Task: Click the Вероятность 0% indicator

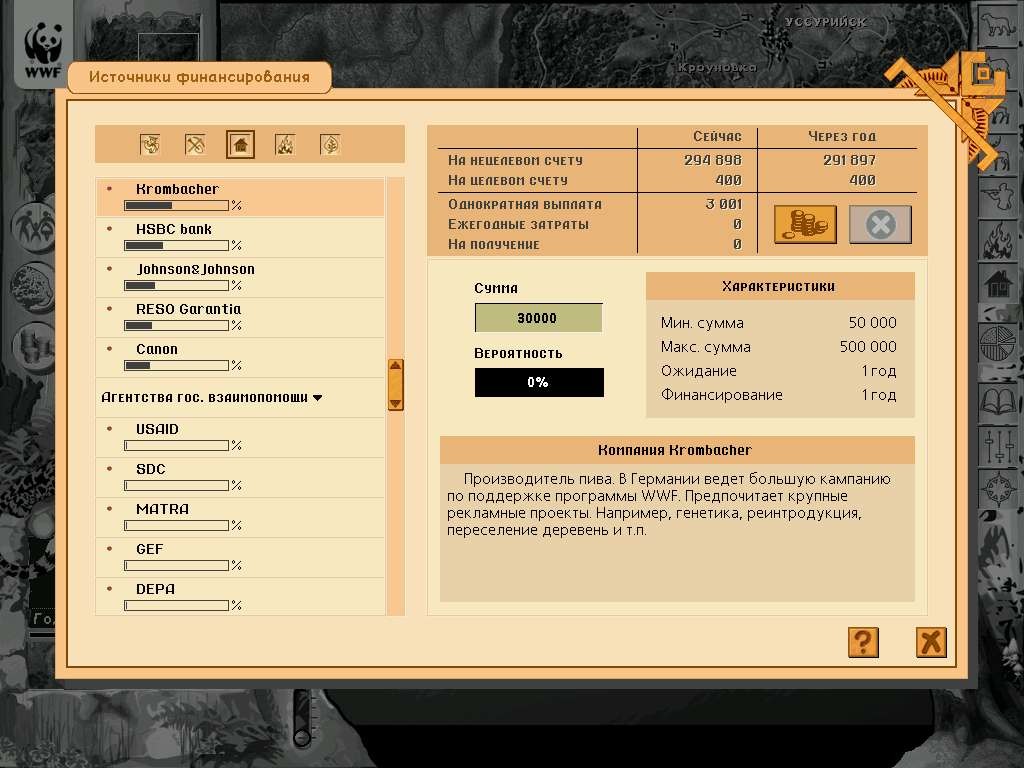Action: click(539, 382)
